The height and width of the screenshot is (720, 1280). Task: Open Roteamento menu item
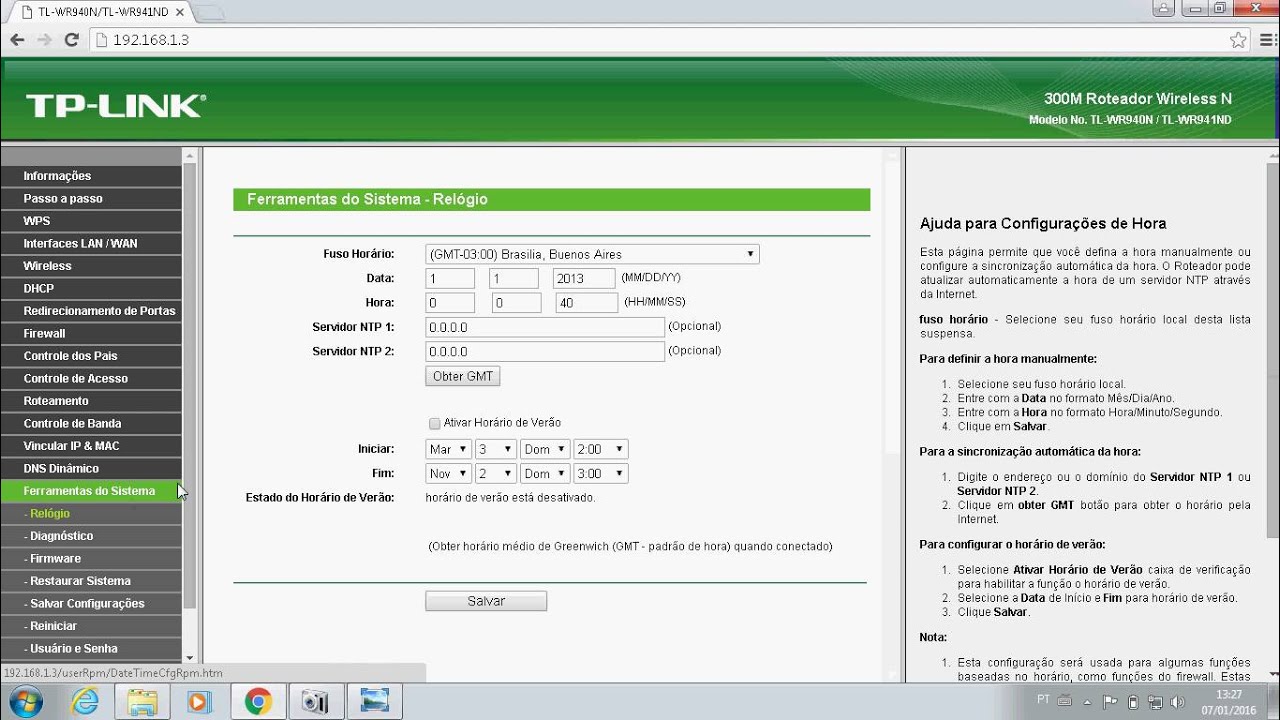[91, 401]
